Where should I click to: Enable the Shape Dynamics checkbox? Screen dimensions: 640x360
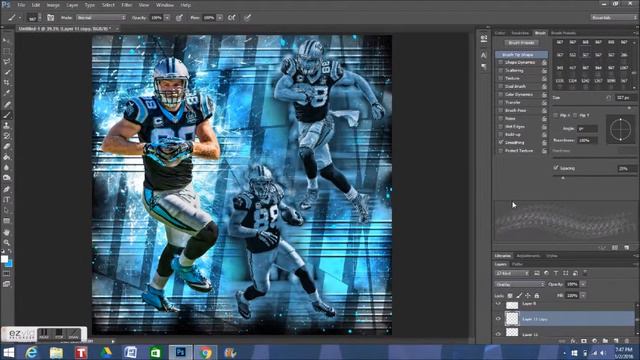[501, 62]
